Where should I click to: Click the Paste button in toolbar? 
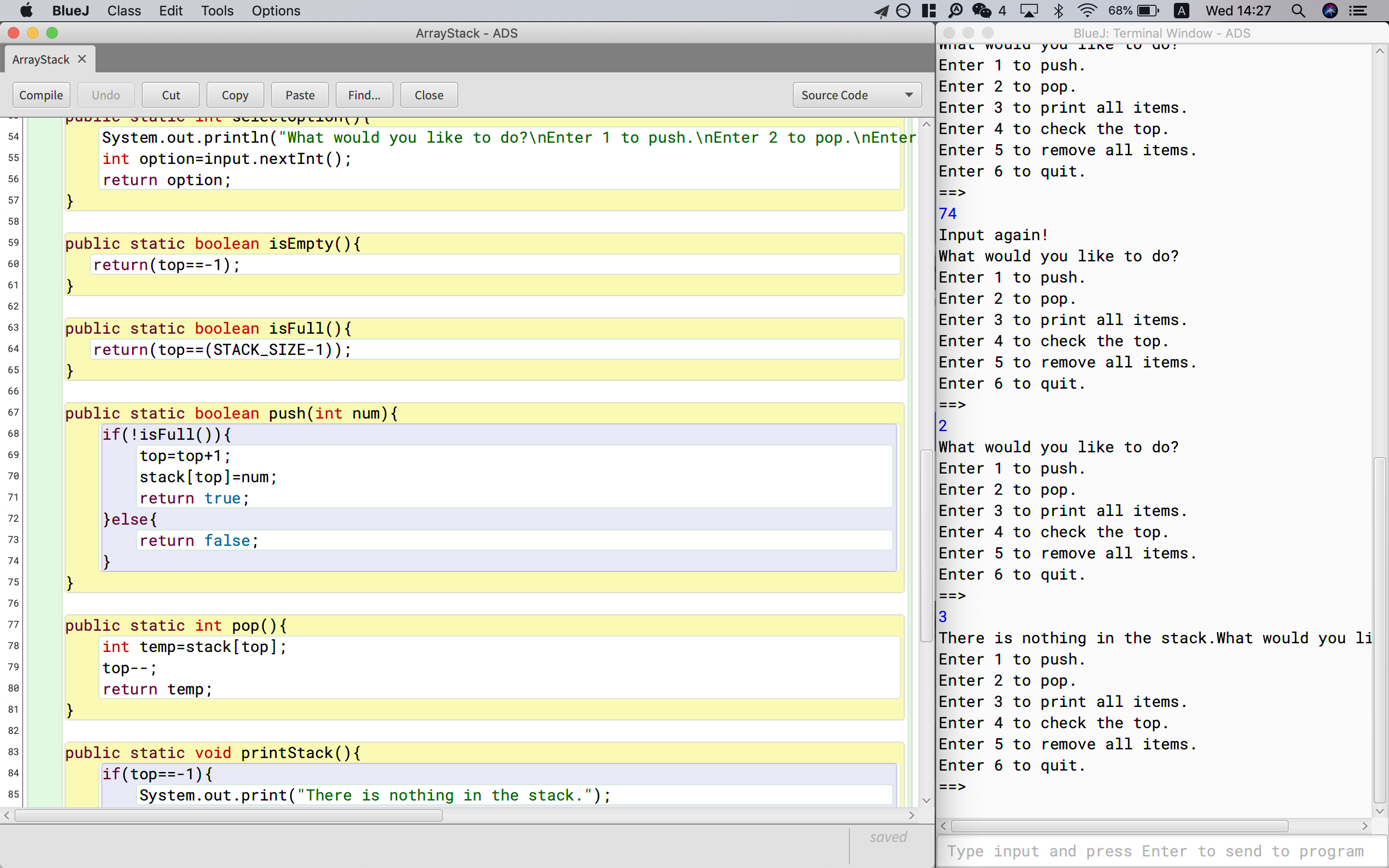point(300,95)
